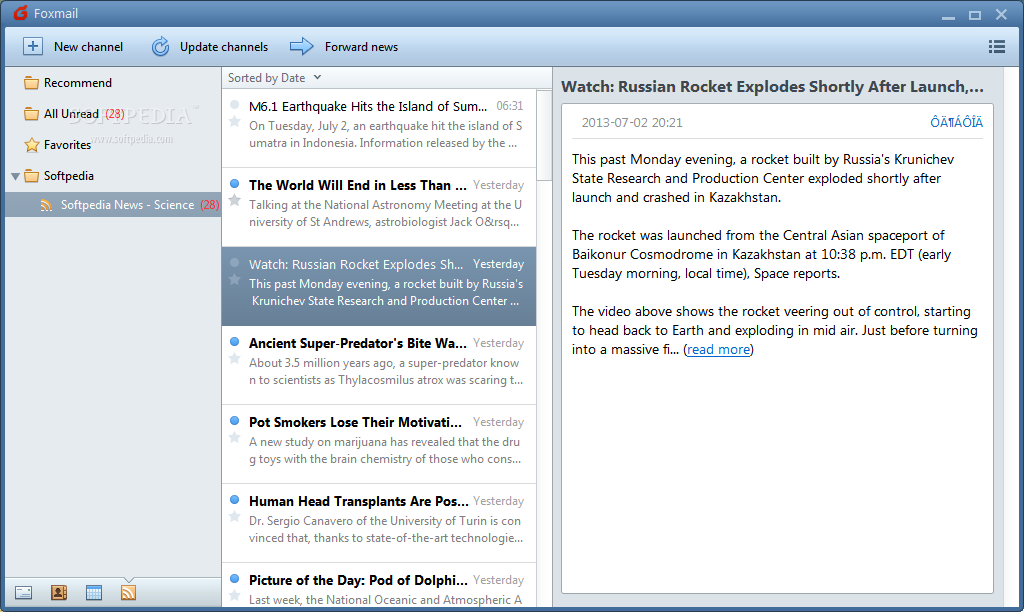This screenshot has width=1024, height=612.
Task: Select the Favorites folder
Action: (x=113, y=144)
